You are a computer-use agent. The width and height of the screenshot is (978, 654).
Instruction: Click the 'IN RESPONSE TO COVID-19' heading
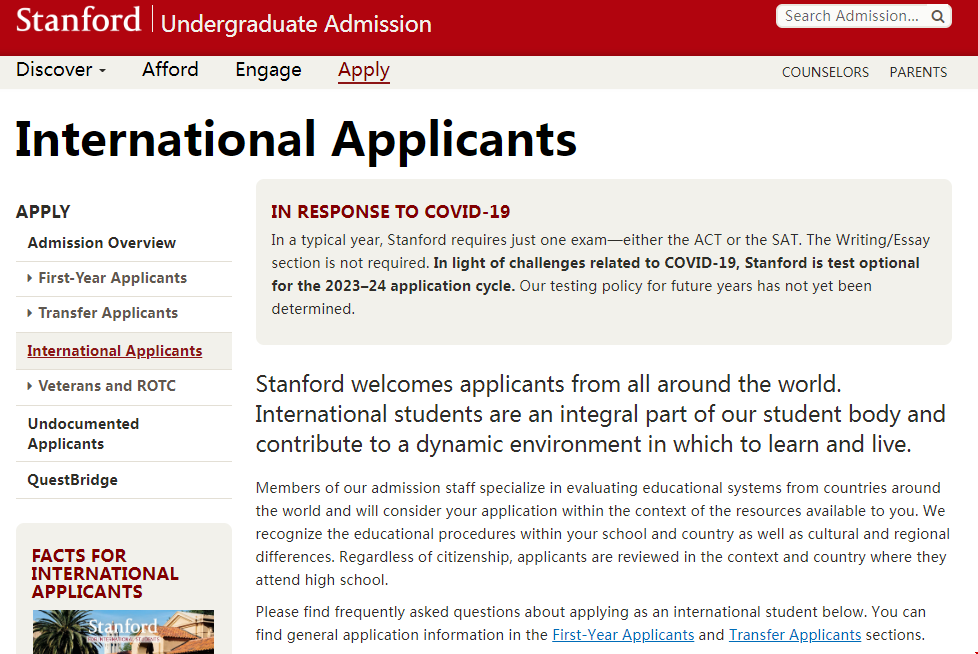click(x=390, y=212)
